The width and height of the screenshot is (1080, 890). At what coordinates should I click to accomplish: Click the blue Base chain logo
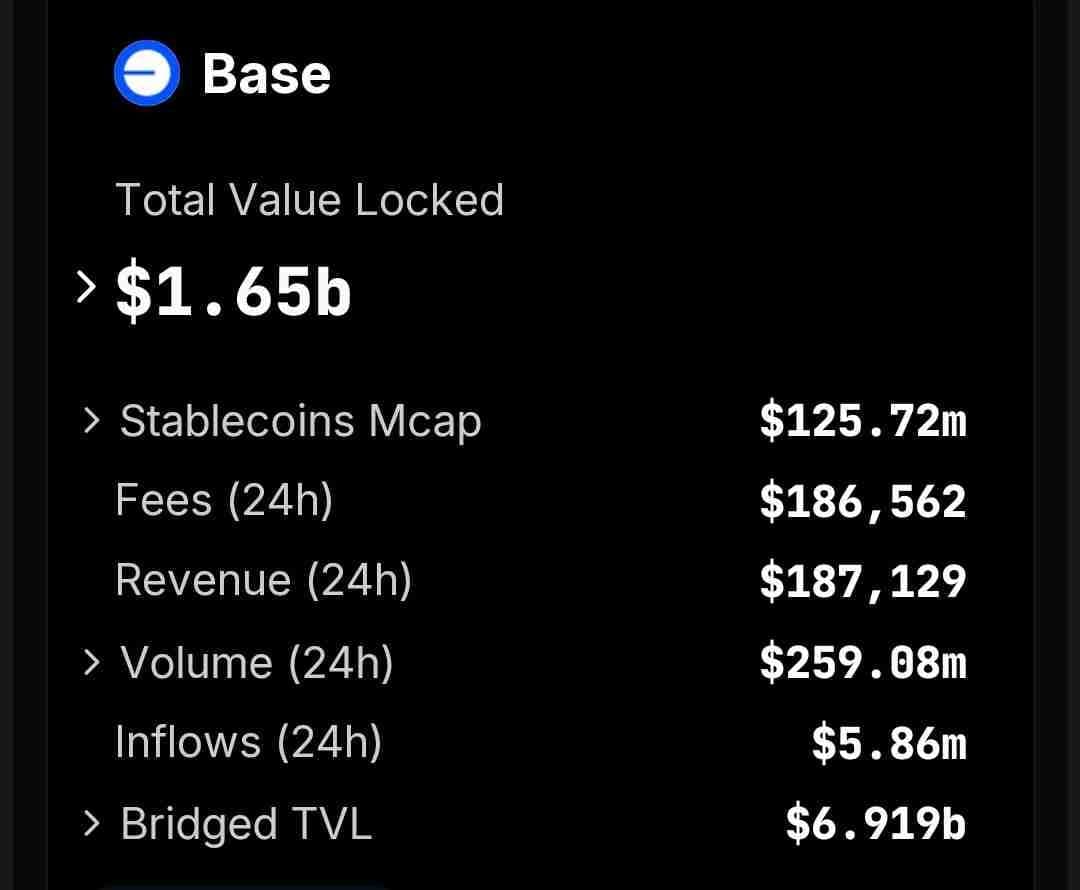(147, 75)
